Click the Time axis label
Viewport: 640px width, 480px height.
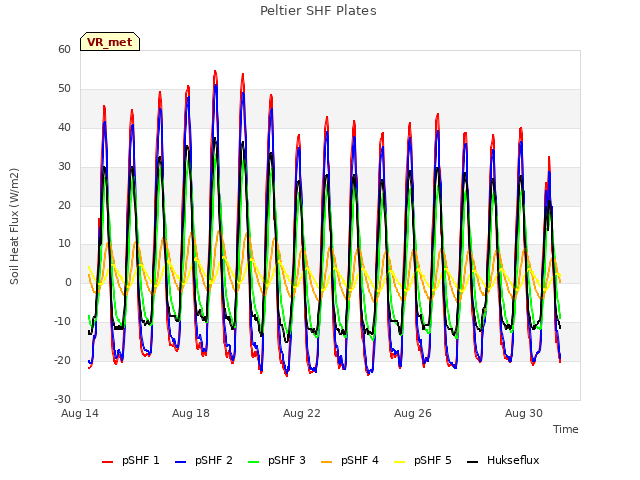point(566,429)
